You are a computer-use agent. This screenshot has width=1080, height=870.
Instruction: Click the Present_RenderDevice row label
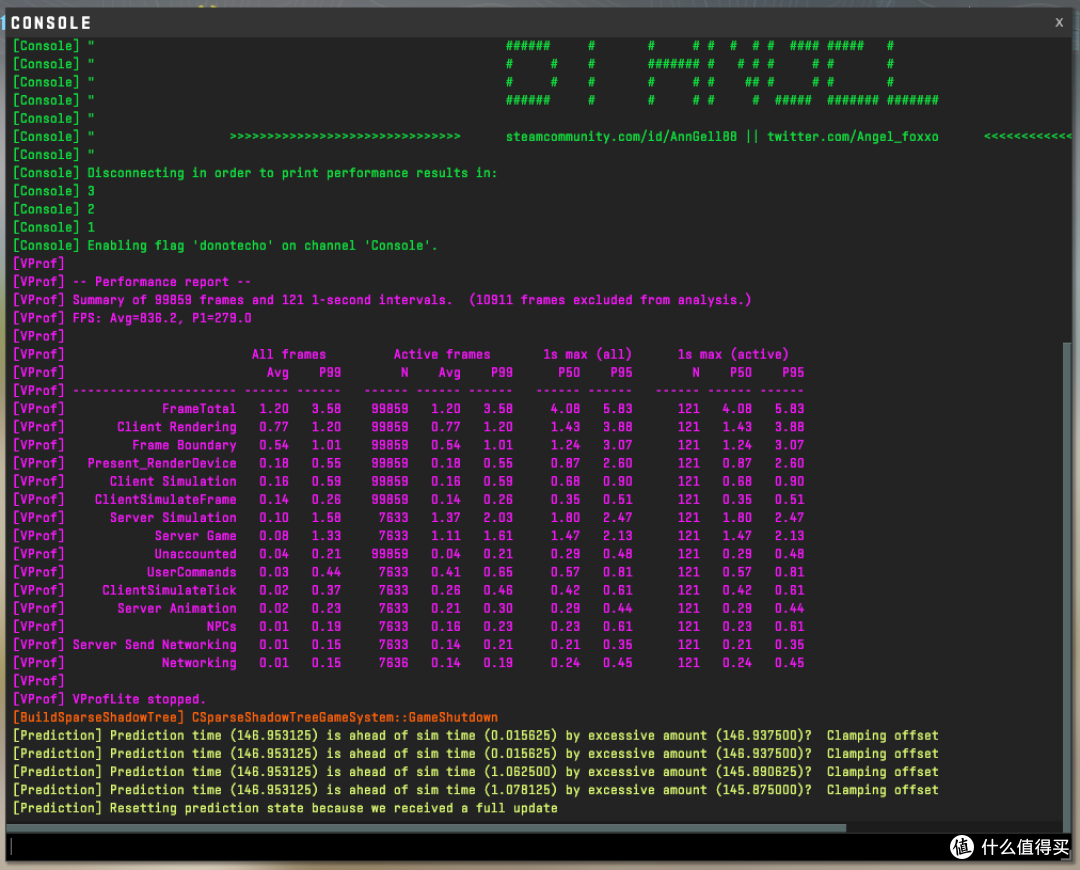click(162, 464)
